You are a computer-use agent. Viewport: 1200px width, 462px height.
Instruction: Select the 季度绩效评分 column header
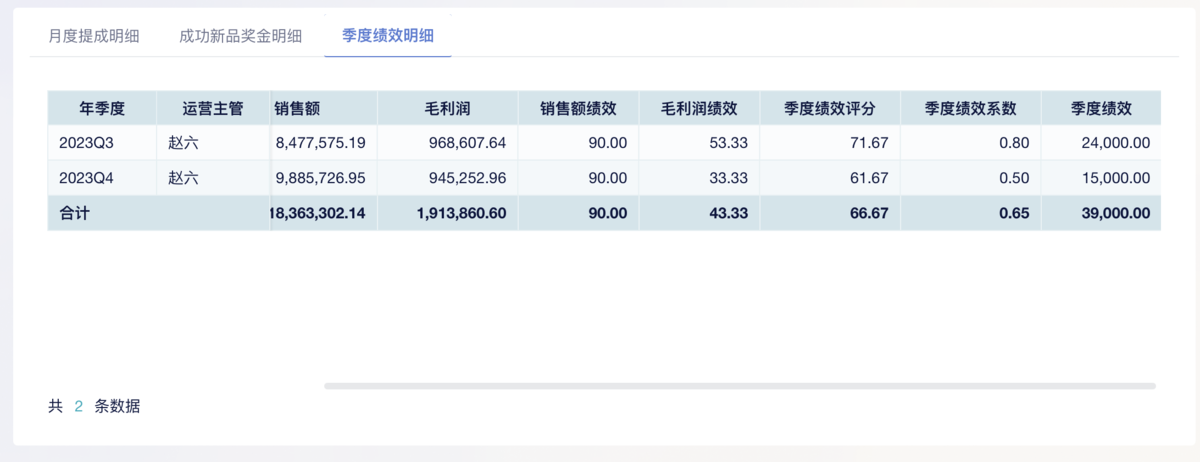[x=830, y=108]
